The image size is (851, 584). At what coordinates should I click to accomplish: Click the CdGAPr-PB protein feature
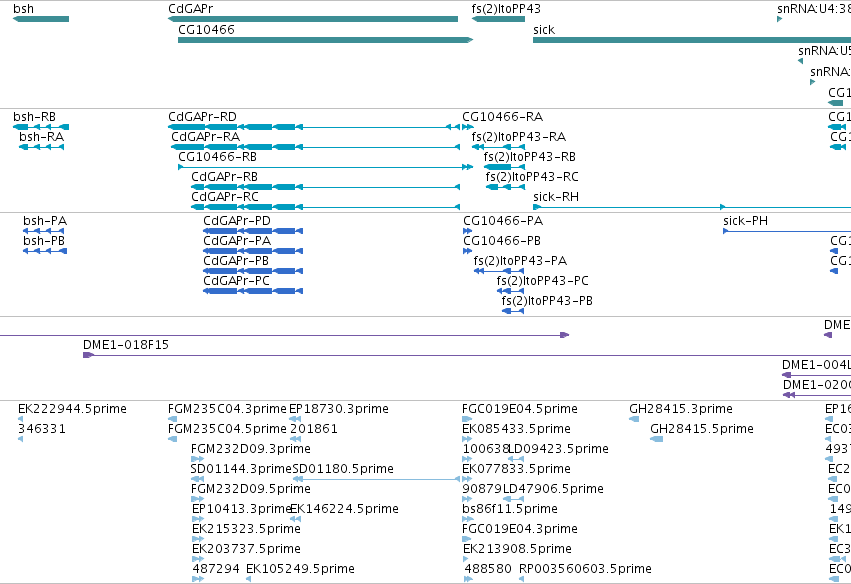pyautogui.click(x=253, y=271)
